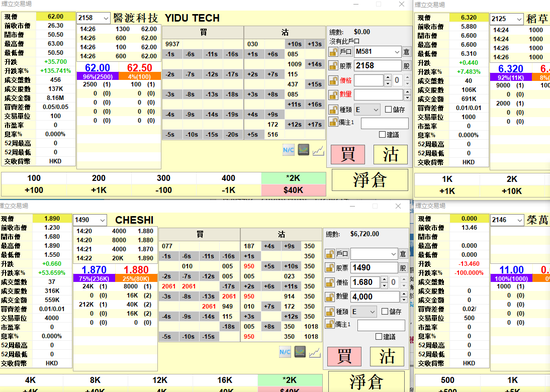
Task: Toggle lock icon next to 價格 1.680 field
Action: 330,282
